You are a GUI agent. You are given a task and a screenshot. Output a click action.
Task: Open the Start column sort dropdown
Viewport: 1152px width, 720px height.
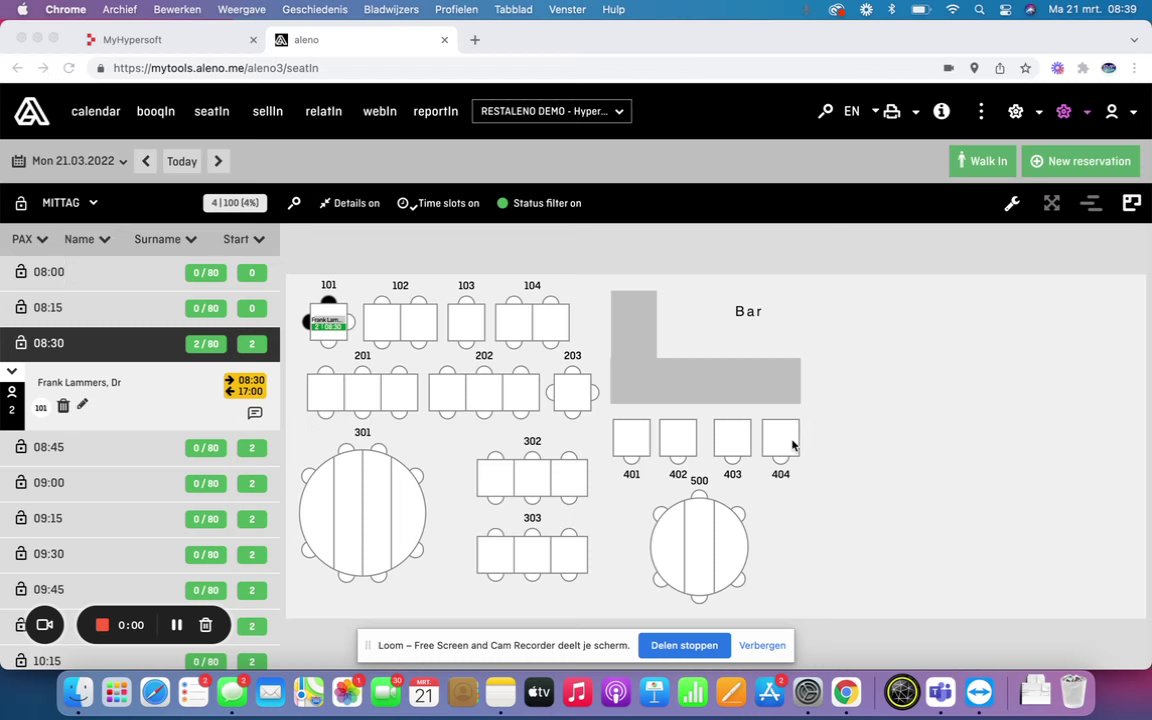[x=244, y=240]
